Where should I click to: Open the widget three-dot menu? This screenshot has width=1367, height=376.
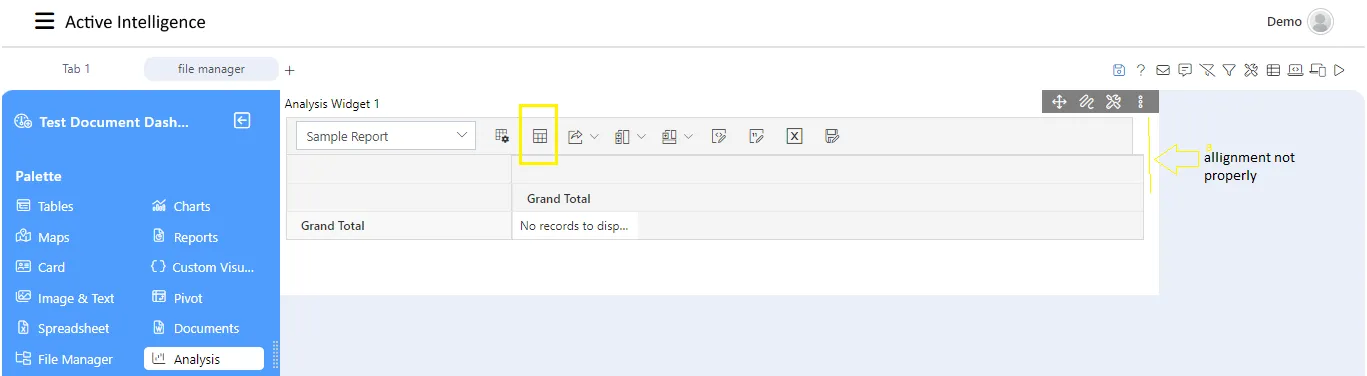click(1141, 101)
